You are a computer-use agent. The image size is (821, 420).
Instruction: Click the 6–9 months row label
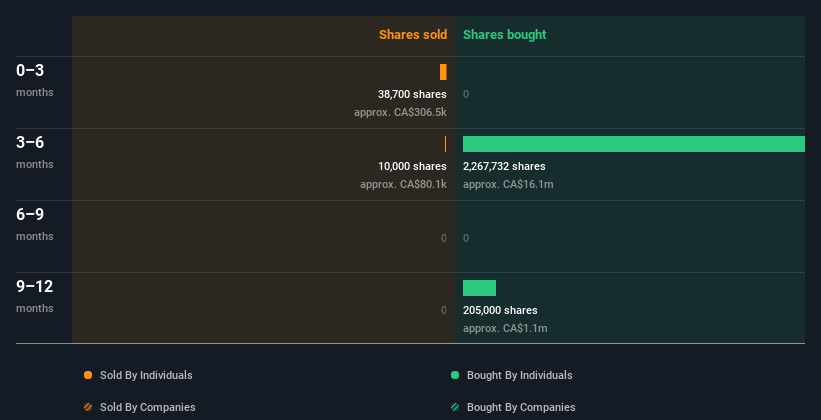coord(35,224)
